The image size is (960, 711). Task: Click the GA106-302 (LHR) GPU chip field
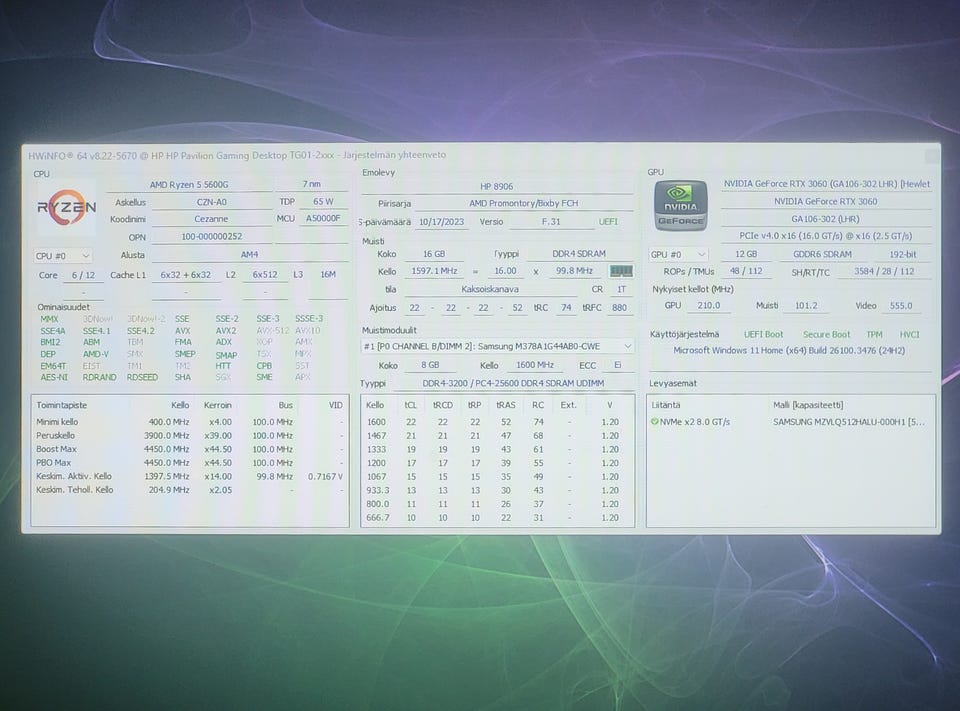pos(825,219)
